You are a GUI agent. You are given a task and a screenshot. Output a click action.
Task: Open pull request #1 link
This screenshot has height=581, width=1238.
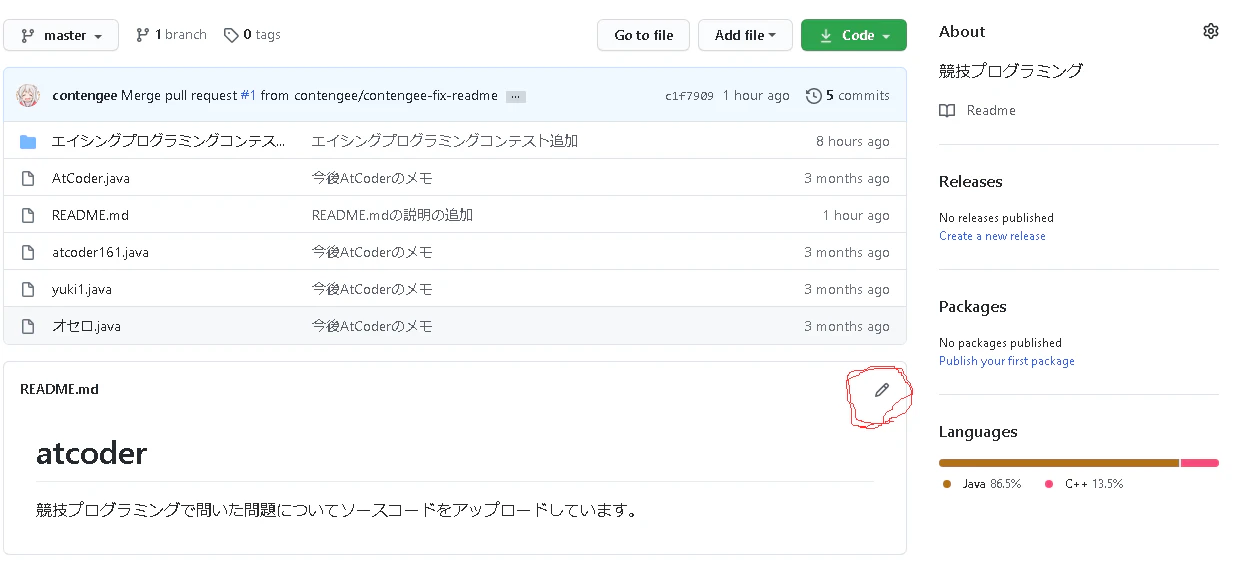coord(248,96)
